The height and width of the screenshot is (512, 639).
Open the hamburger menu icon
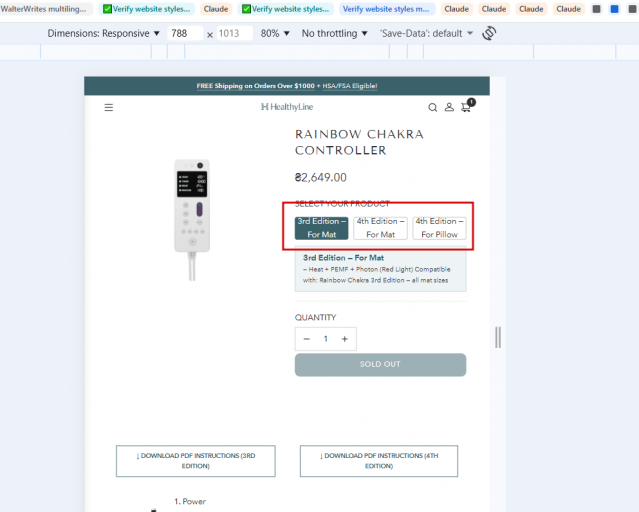tap(109, 108)
